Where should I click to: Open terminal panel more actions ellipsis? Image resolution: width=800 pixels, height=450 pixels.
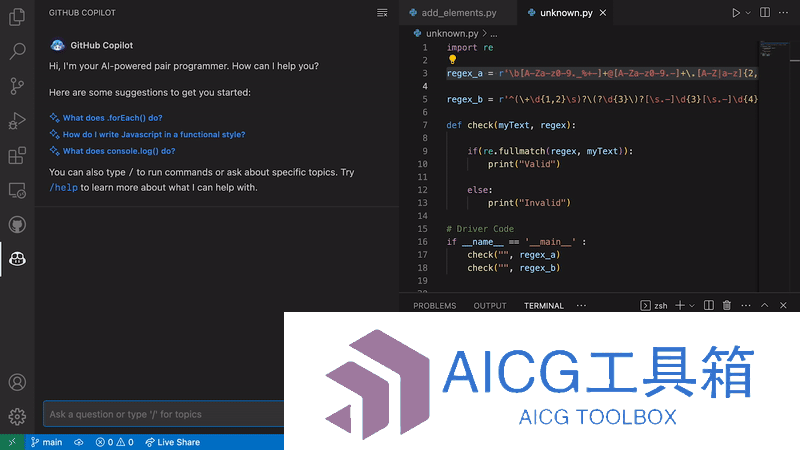click(x=745, y=305)
